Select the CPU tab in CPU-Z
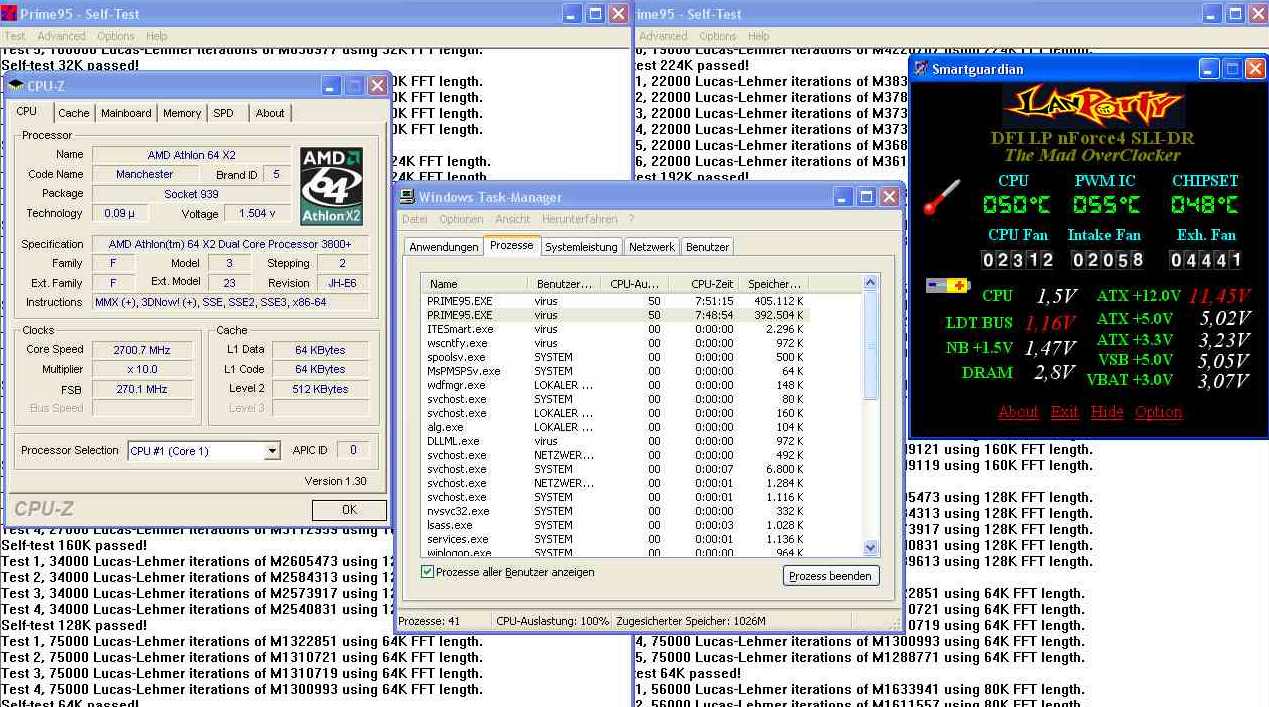1269x707 pixels. pyautogui.click(x=27, y=111)
